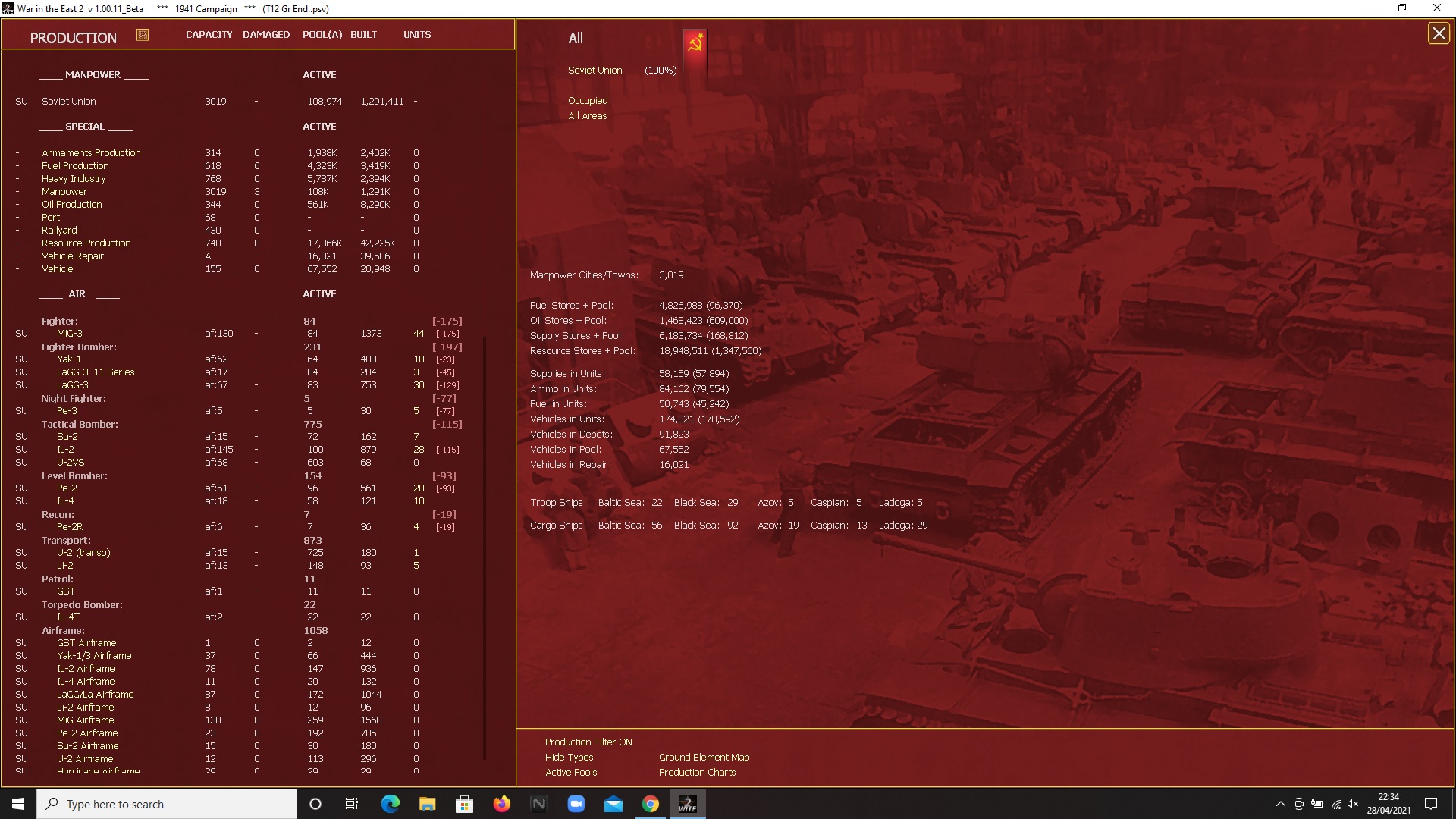Screen dimensions: 1456x819
Task: Open Firefox from the taskbar
Action: [501, 804]
